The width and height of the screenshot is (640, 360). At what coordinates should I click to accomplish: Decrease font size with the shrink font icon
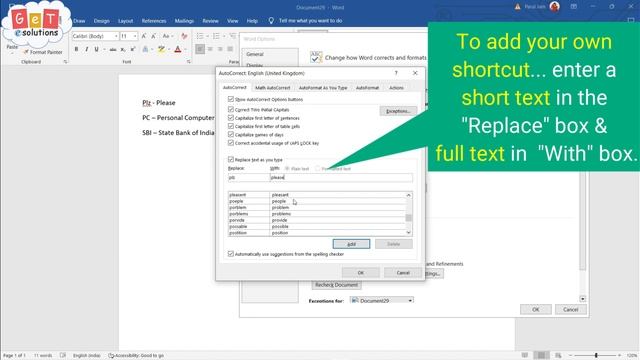pos(153,36)
